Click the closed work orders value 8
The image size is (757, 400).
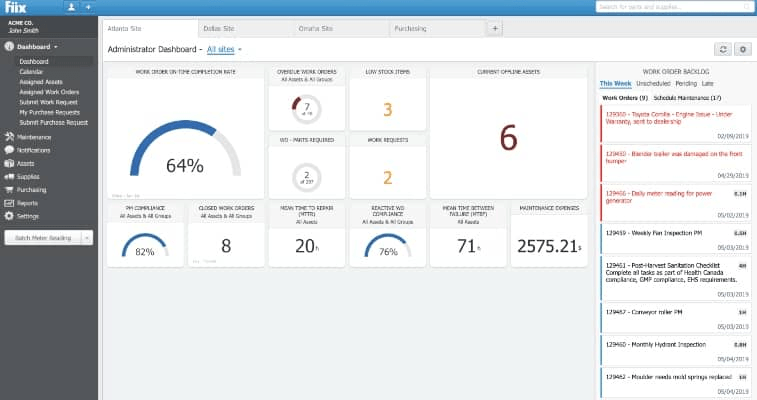pyautogui.click(x=226, y=246)
